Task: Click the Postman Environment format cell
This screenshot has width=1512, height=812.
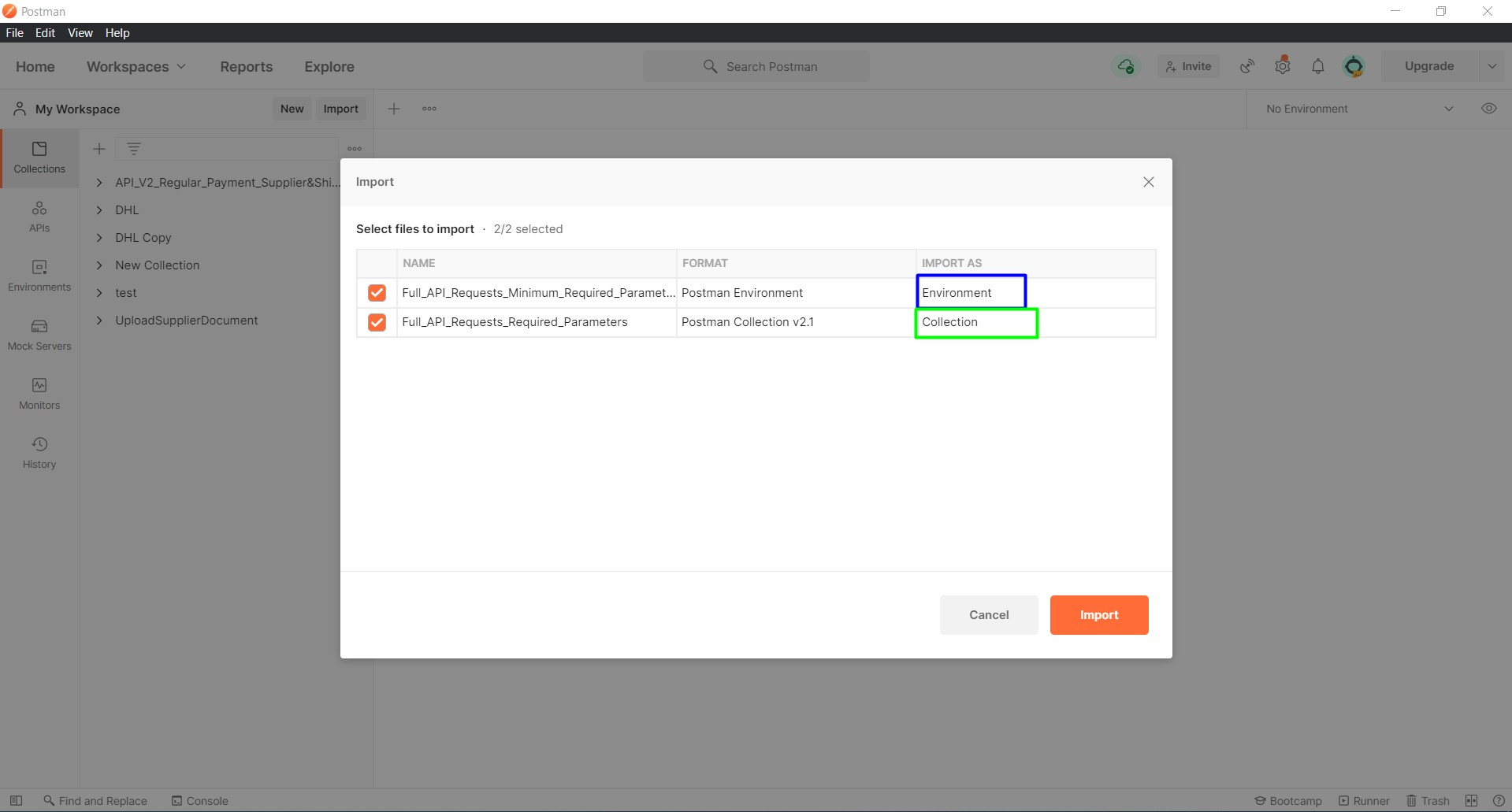Action: (796, 293)
